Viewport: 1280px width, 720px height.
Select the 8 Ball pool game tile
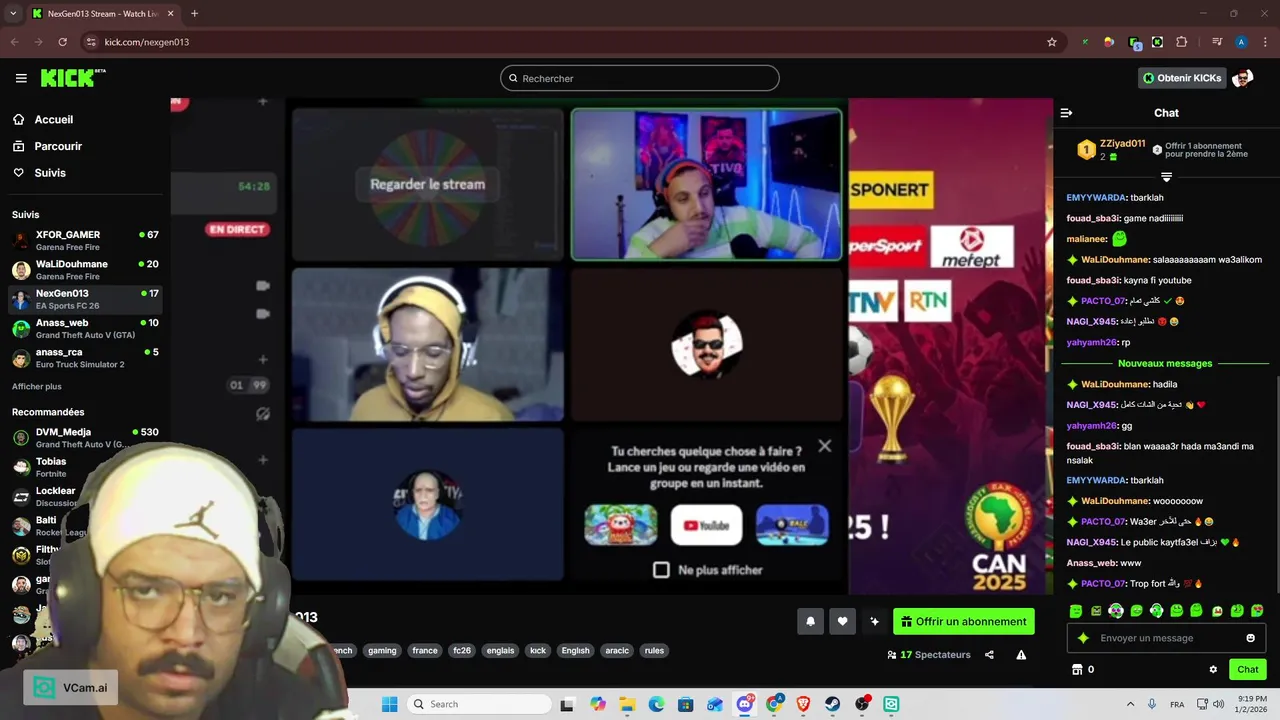coord(792,525)
